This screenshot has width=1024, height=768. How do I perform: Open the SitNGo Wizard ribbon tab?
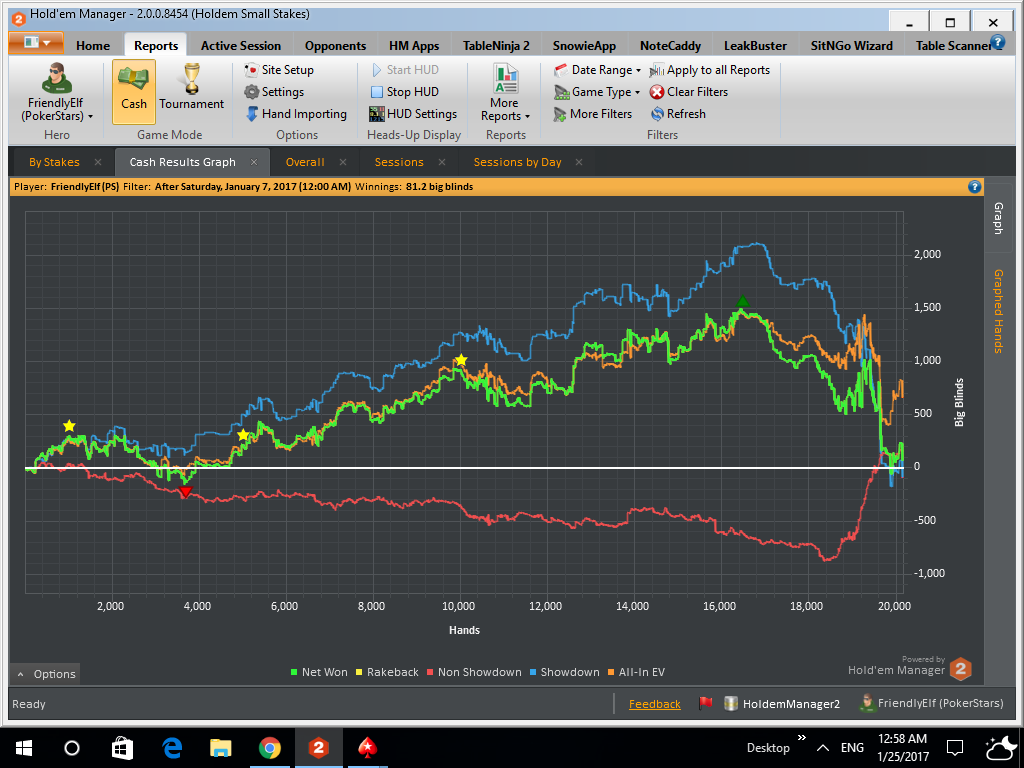851,46
